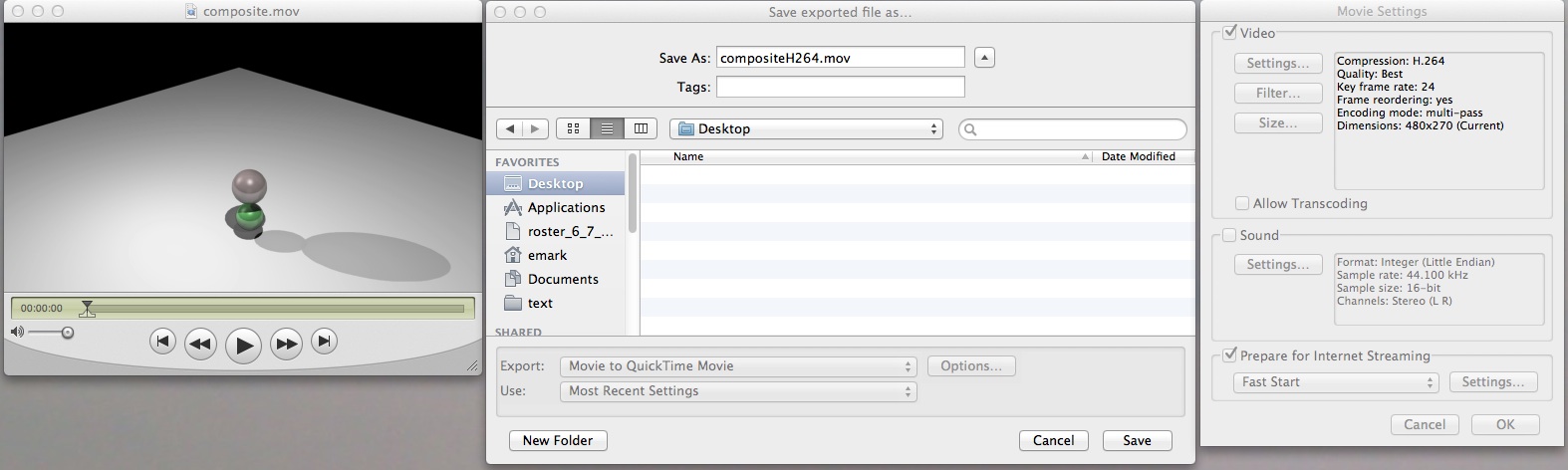
Task: Switch save dialog to column view
Action: [641, 128]
